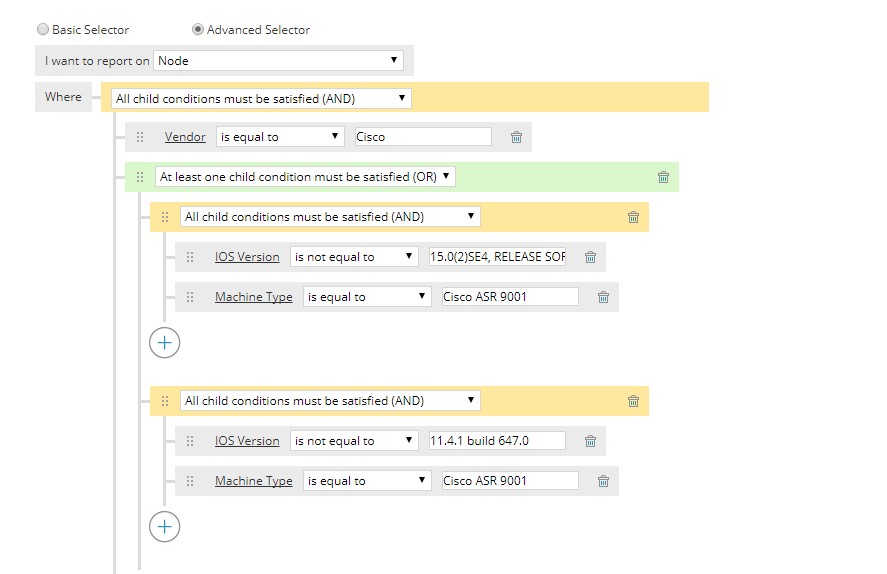Screen dimensions: 887x574
Task: Delete the Vendor Cisco condition
Action: (x=516, y=137)
